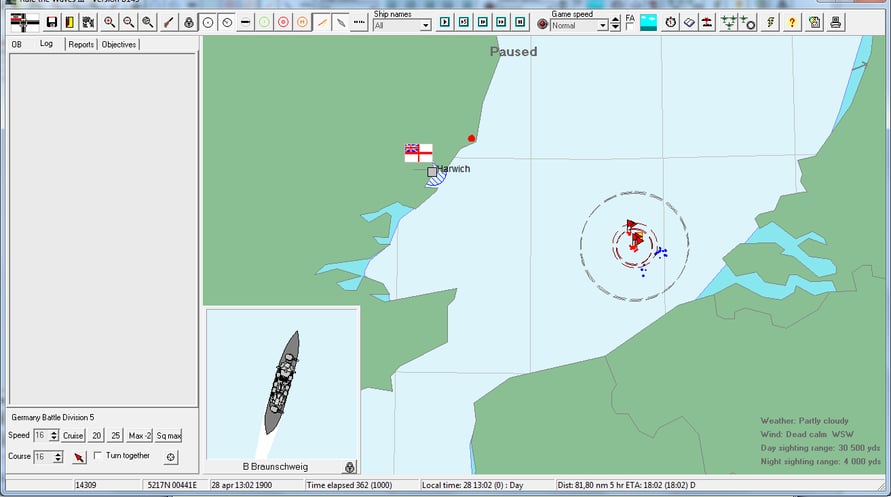Image resolution: width=891 pixels, height=497 pixels.
Task: Toggle the circle with center dot button
Action: coord(208,23)
